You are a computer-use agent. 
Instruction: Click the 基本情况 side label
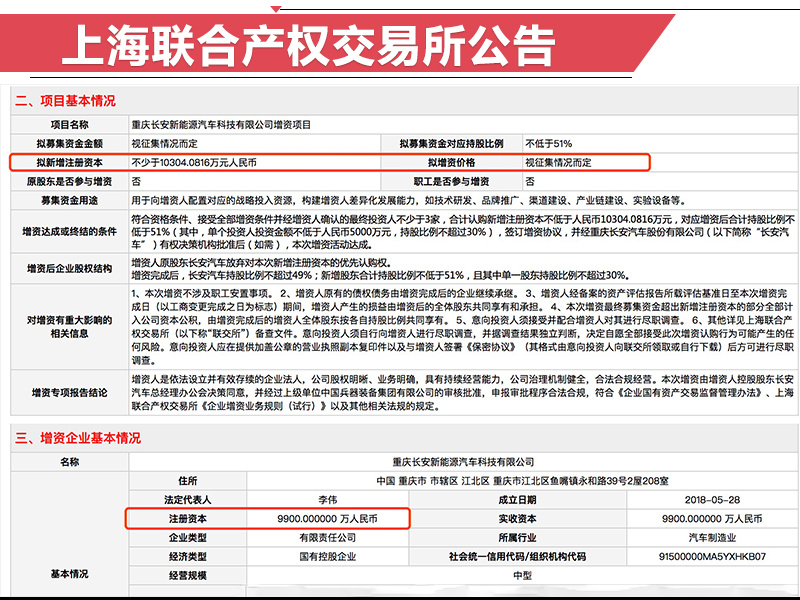coord(69,574)
